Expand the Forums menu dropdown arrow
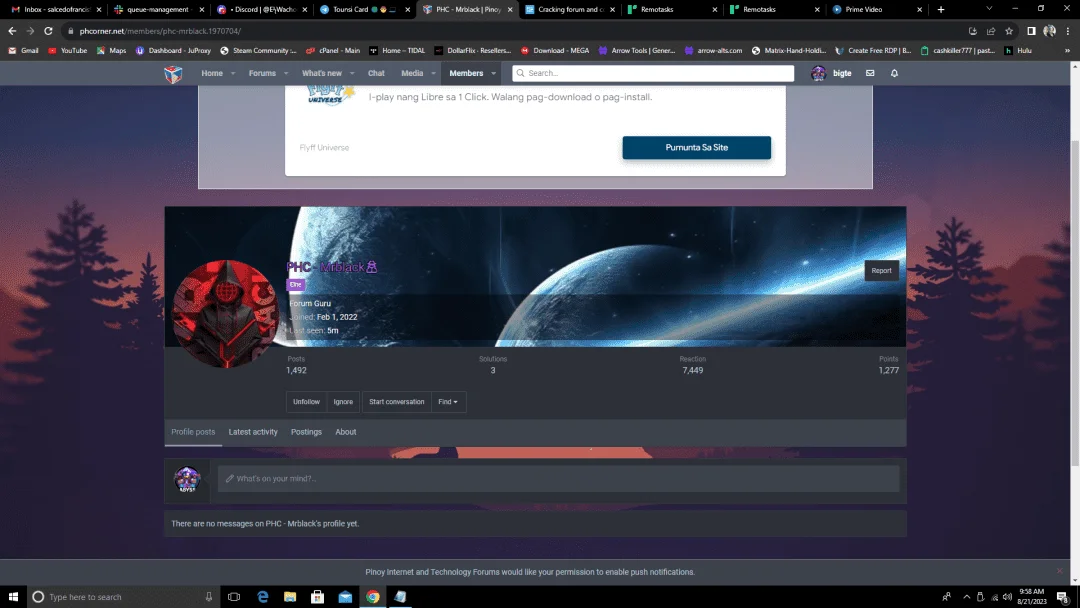The width and height of the screenshot is (1080, 608). pyautogui.click(x=285, y=74)
